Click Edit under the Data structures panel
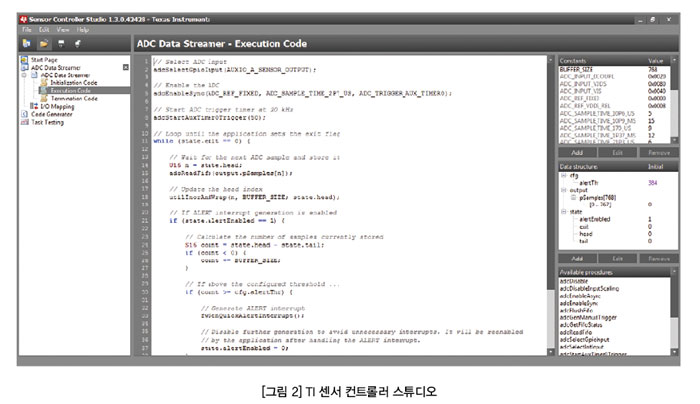This screenshot has height=404, width=700. click(x=617, y=258)
